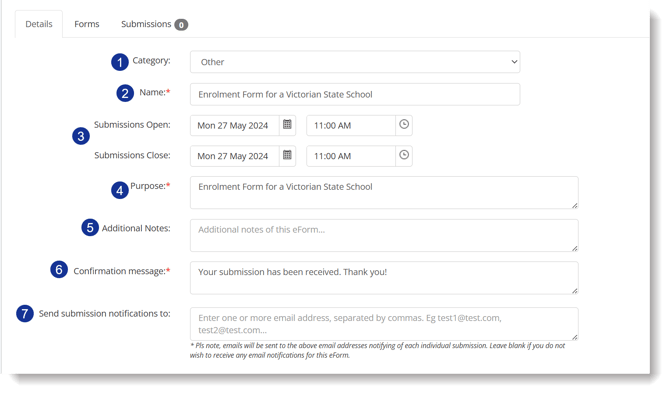This screenshot has height=394, width=670.
Task: Click the Submissions Close time field
Action: coord(351,156)
